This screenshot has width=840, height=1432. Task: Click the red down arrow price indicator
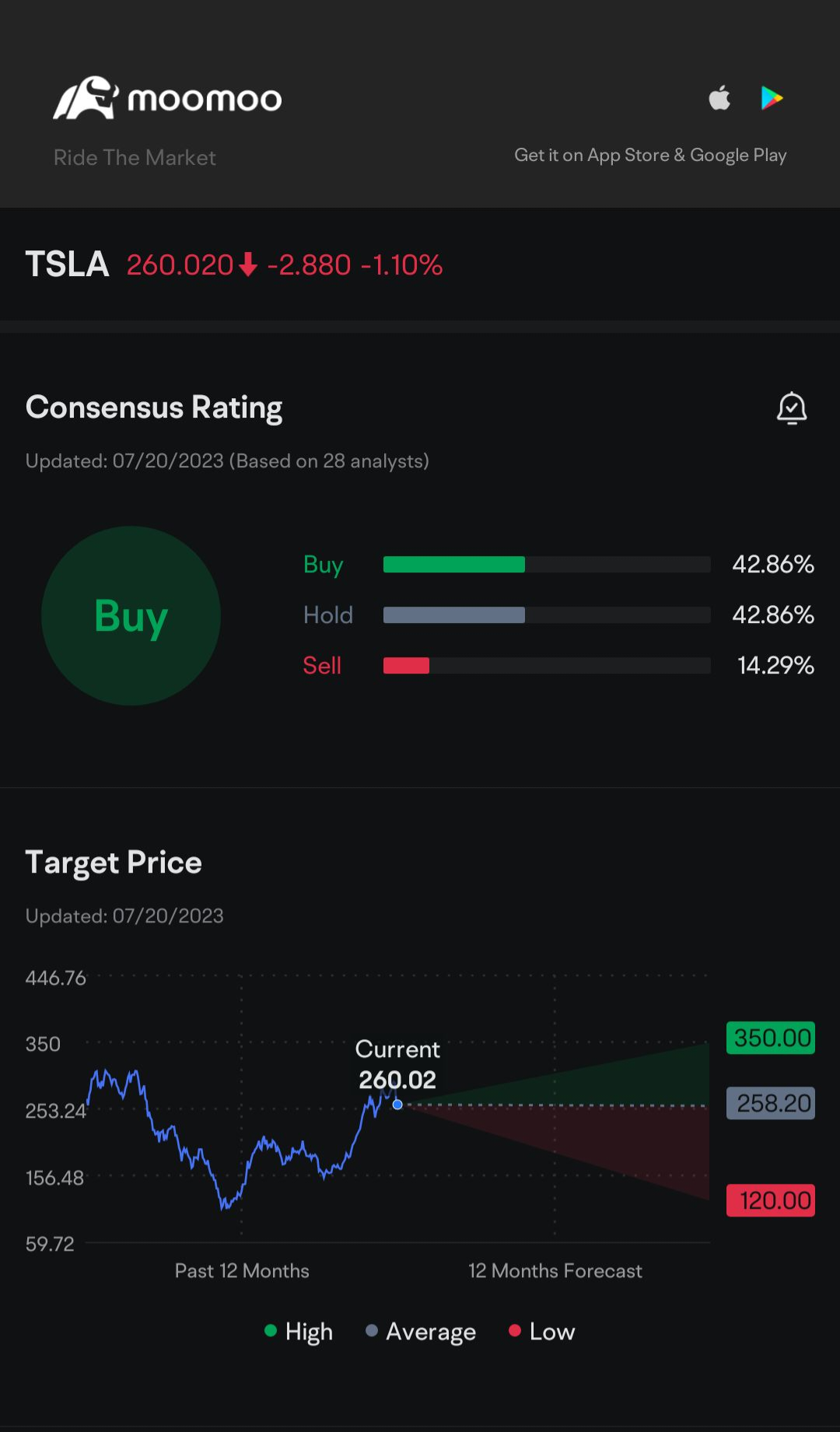point(248,265)
